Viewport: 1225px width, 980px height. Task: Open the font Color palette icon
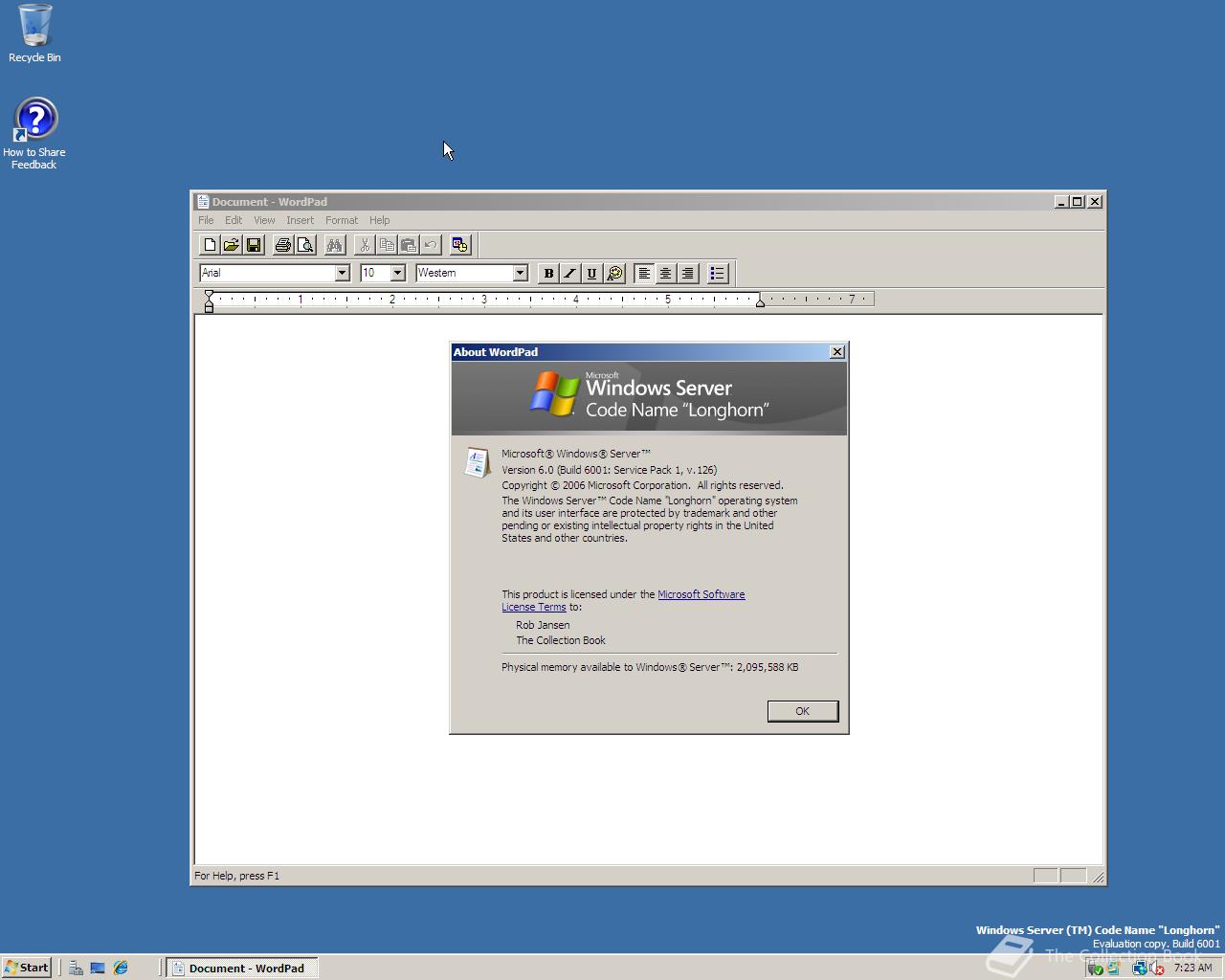tap(615, 274)
